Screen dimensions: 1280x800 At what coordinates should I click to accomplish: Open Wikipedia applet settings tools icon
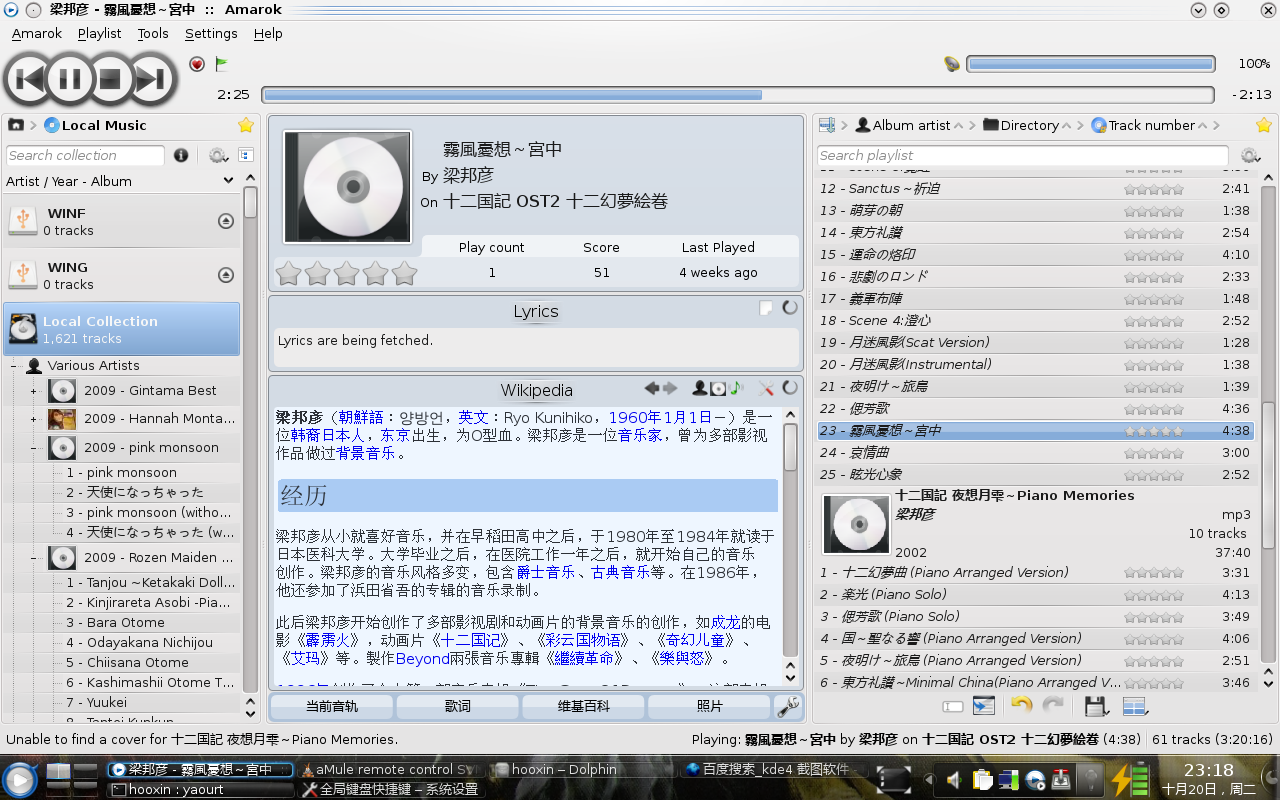coord(766,388)
